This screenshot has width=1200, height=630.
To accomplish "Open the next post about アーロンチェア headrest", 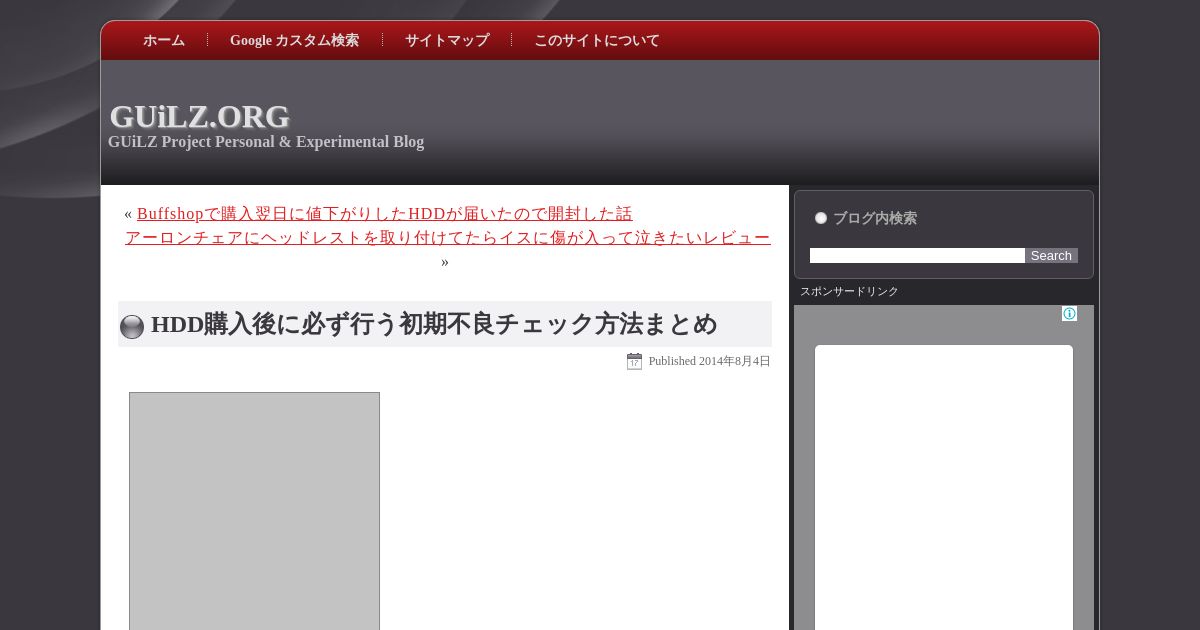I will pyautogui.click(x=448, y=238).
